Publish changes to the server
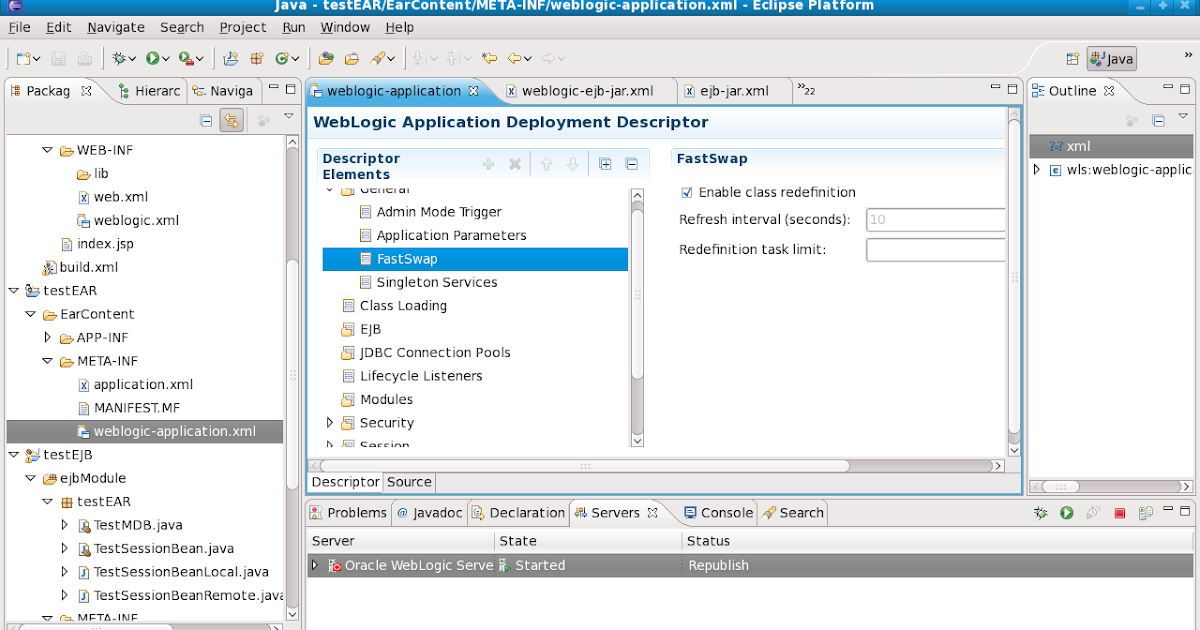This screenshot has height=630, width=1200. 1146,512
